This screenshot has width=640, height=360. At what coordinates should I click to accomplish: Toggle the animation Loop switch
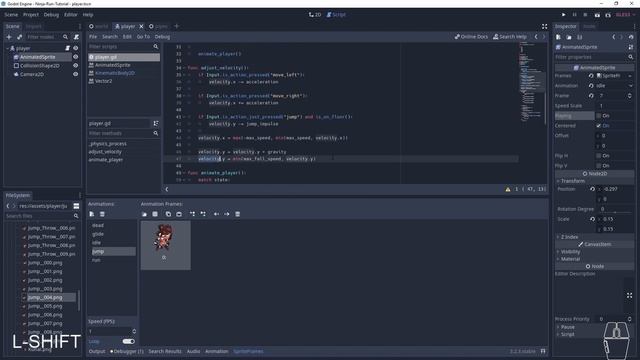point(128,341)
